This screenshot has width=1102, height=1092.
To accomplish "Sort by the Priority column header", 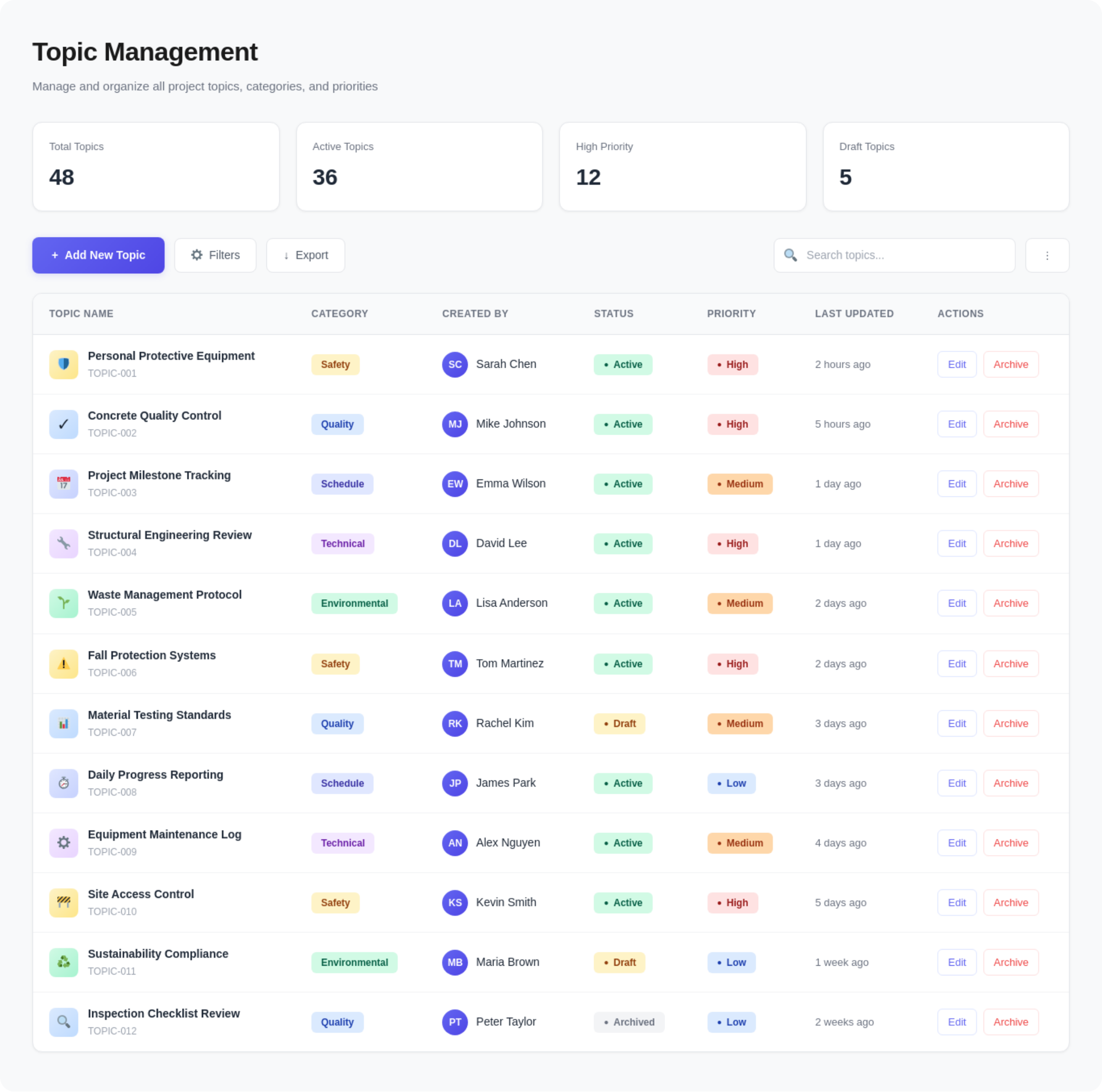I will tap(731, 314).
